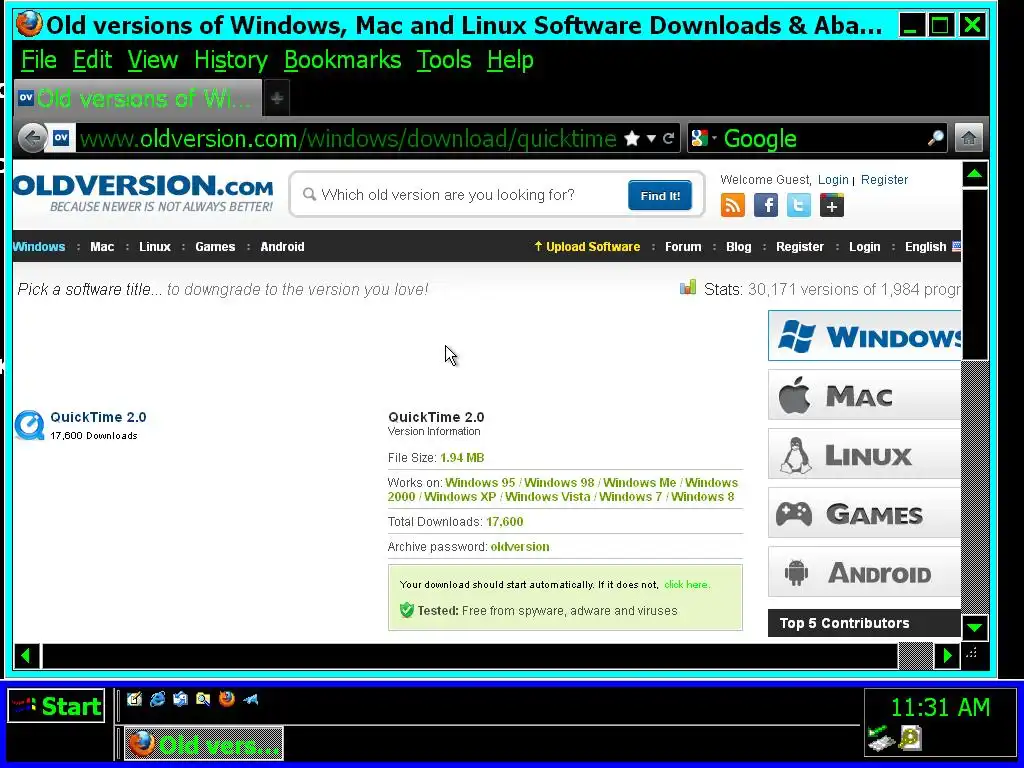Reload the page with the refresh icon

668,138
